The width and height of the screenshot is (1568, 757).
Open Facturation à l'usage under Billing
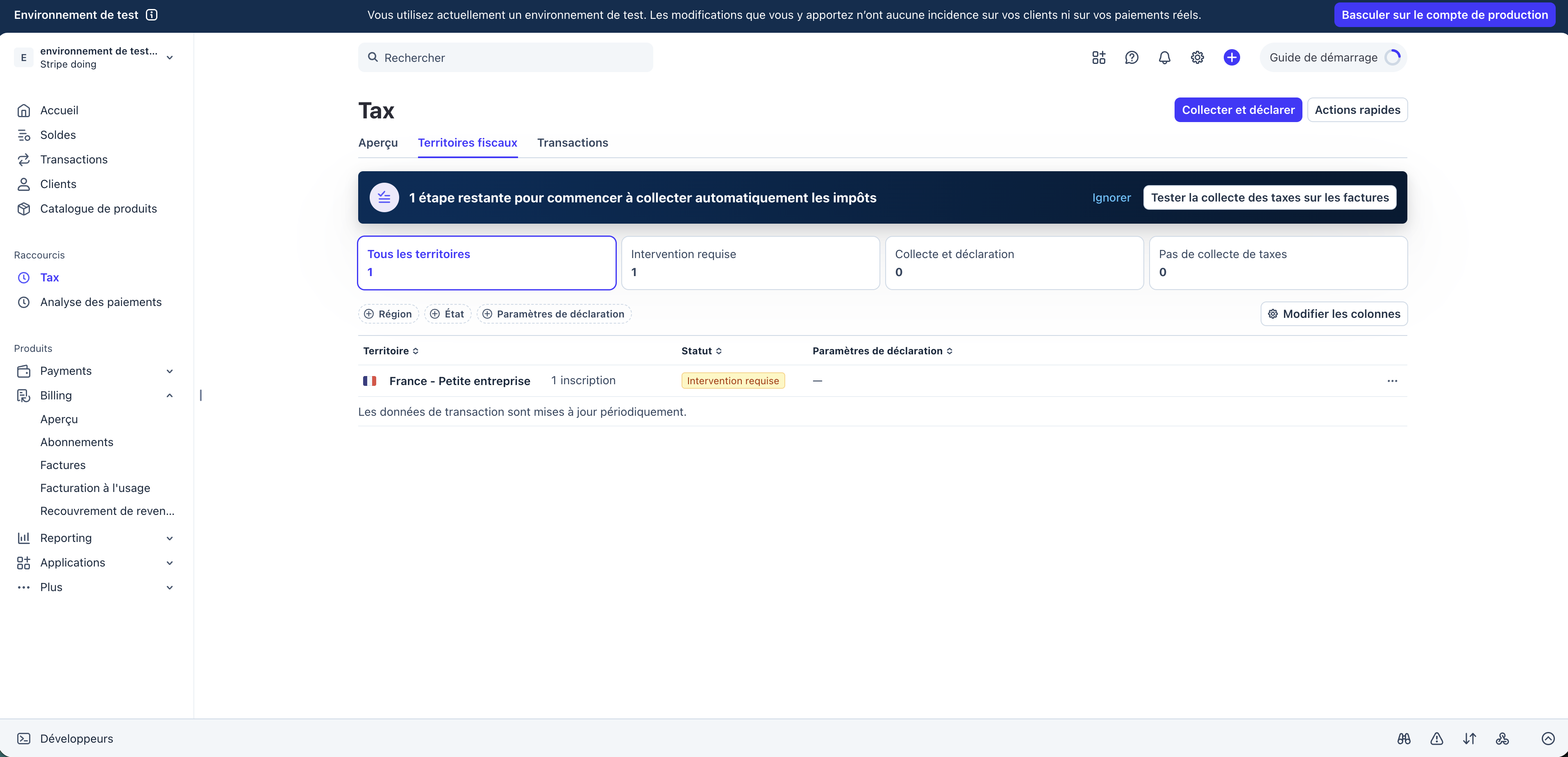tap(95, 488)
